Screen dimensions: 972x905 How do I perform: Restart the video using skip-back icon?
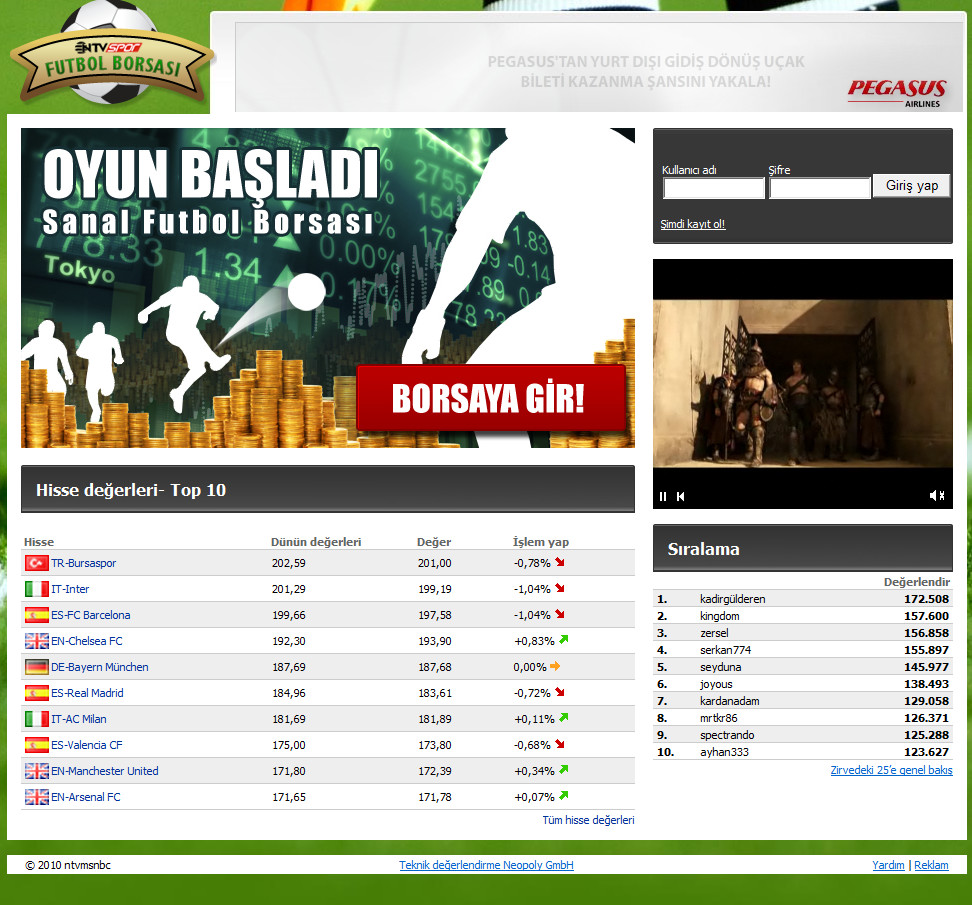[x=681, y=497]
